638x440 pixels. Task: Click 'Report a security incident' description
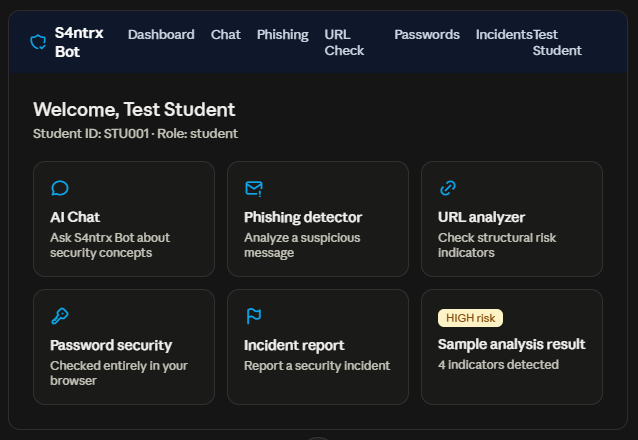(317, 366)
